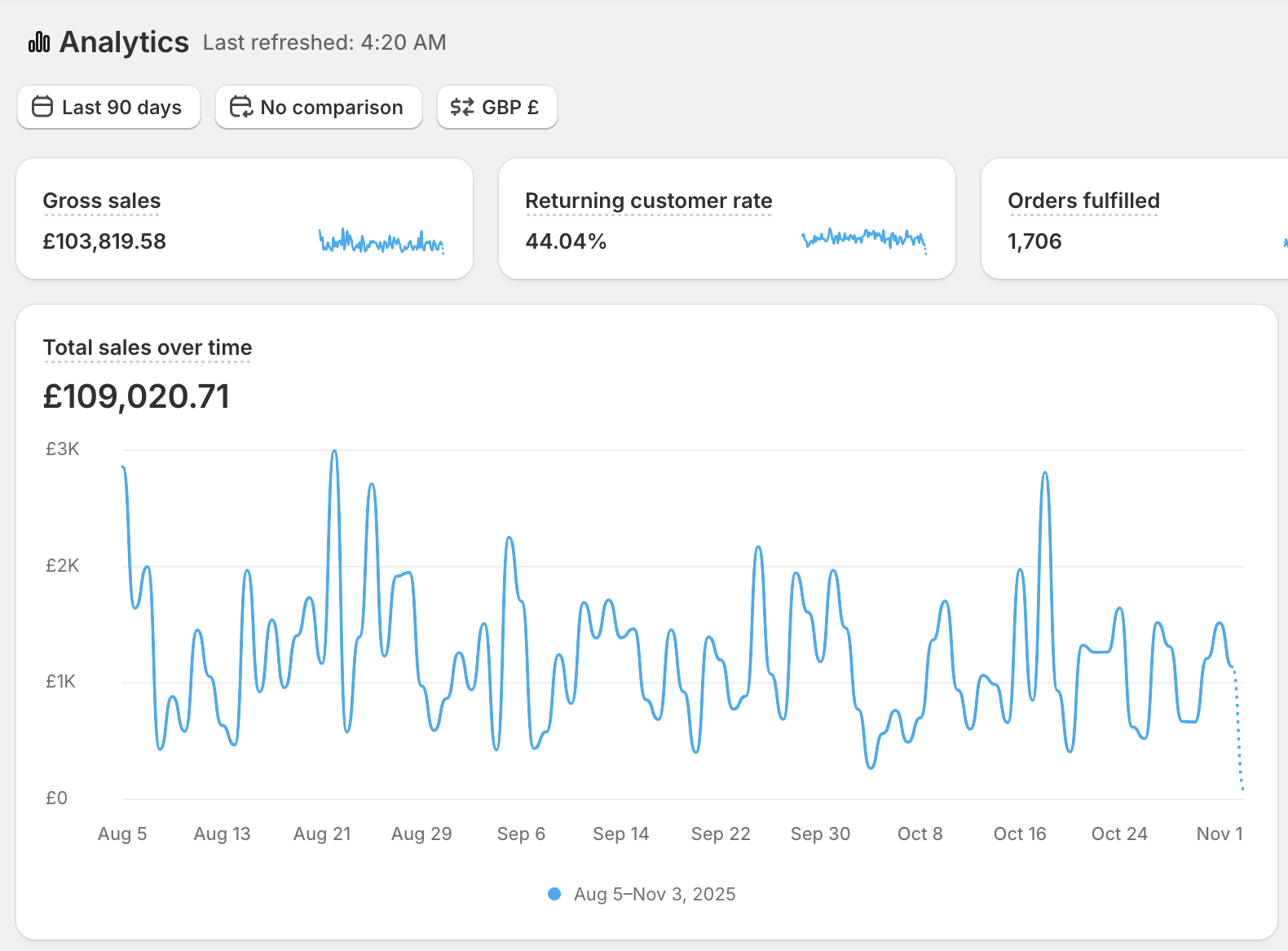The height and width of the screenshot is (951, 1288).
Task: Open the No comparison dropdown
Action: pos(319,107)
